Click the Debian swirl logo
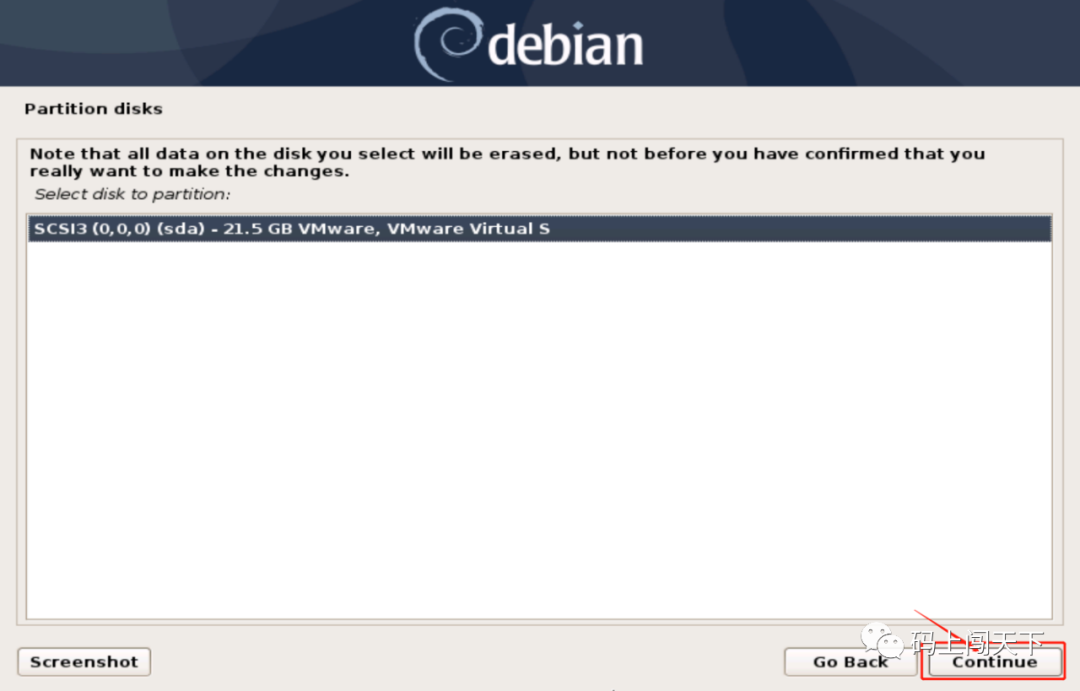Screen dimensions: 1080x691 click(448, 44)
